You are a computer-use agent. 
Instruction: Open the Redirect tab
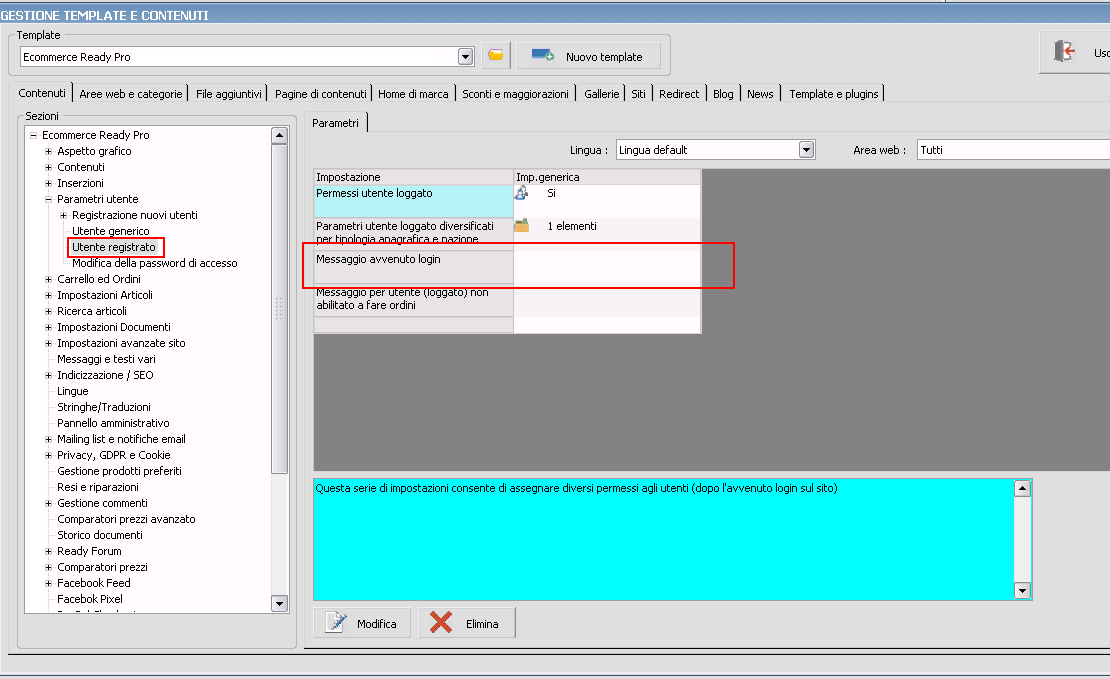678,93
